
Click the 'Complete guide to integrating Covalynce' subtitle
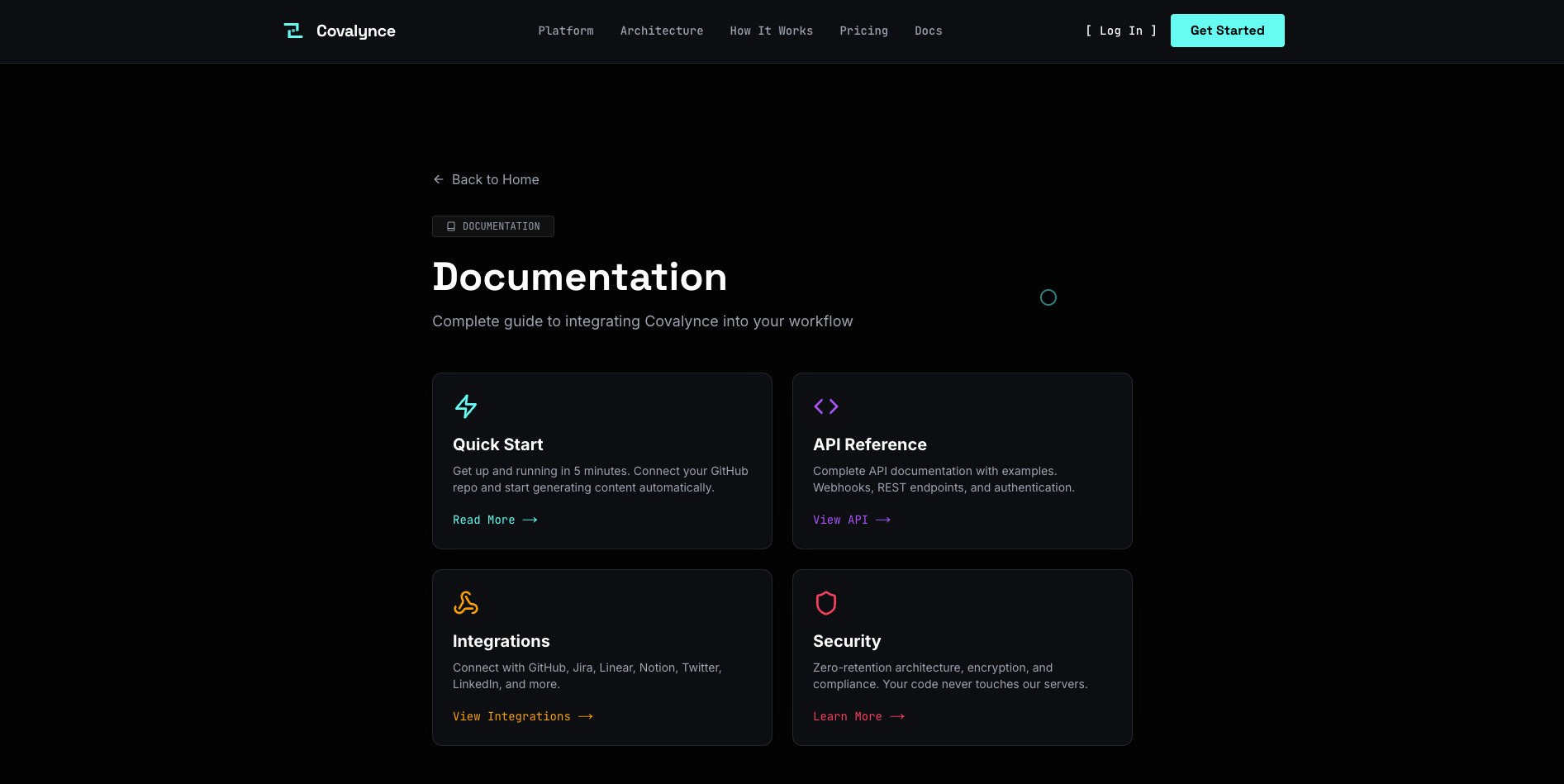coord(643,321)
